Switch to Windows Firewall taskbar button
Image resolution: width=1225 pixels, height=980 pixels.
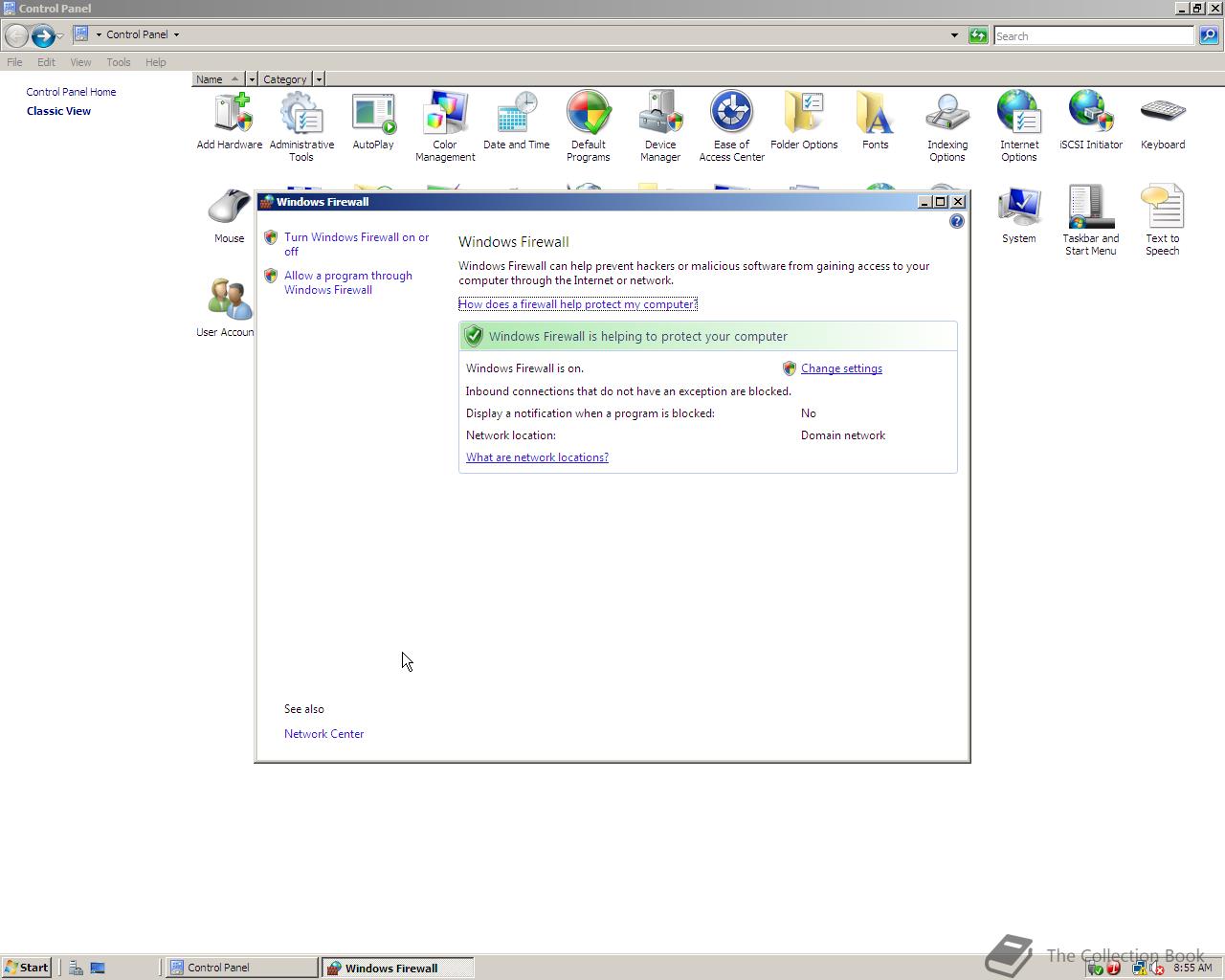[x=397, y=968]
